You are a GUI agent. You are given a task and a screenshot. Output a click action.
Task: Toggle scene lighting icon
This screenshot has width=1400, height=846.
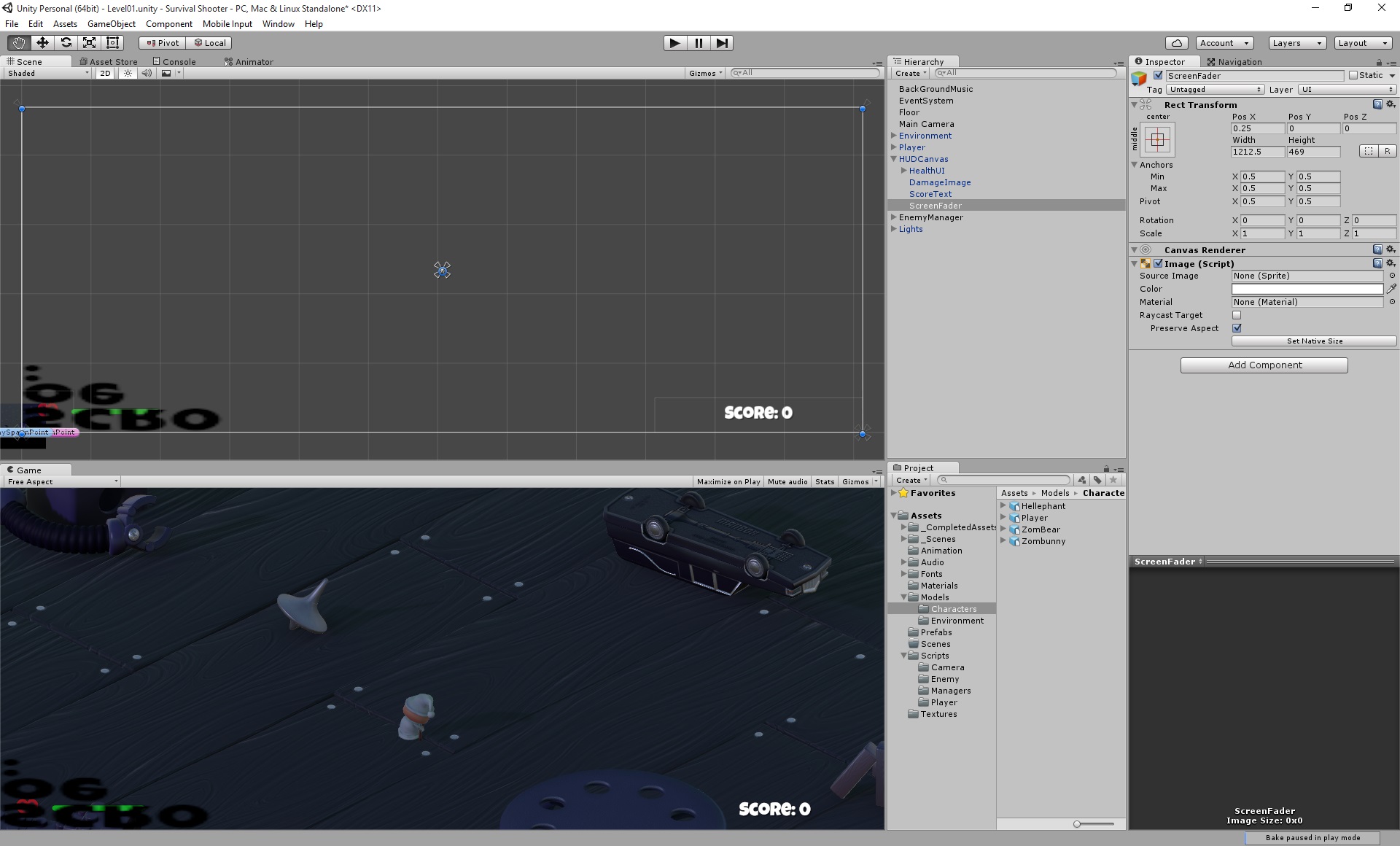point(128,73)
